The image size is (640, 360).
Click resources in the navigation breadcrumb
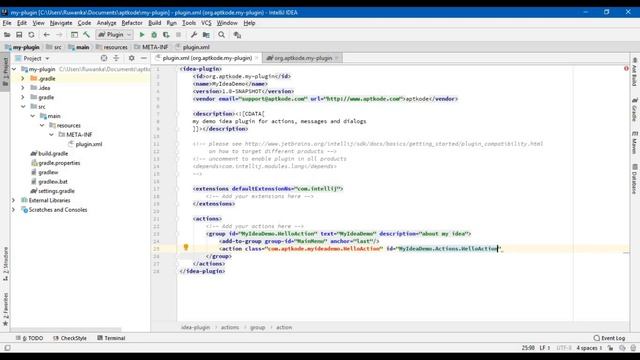coord(111,47)
